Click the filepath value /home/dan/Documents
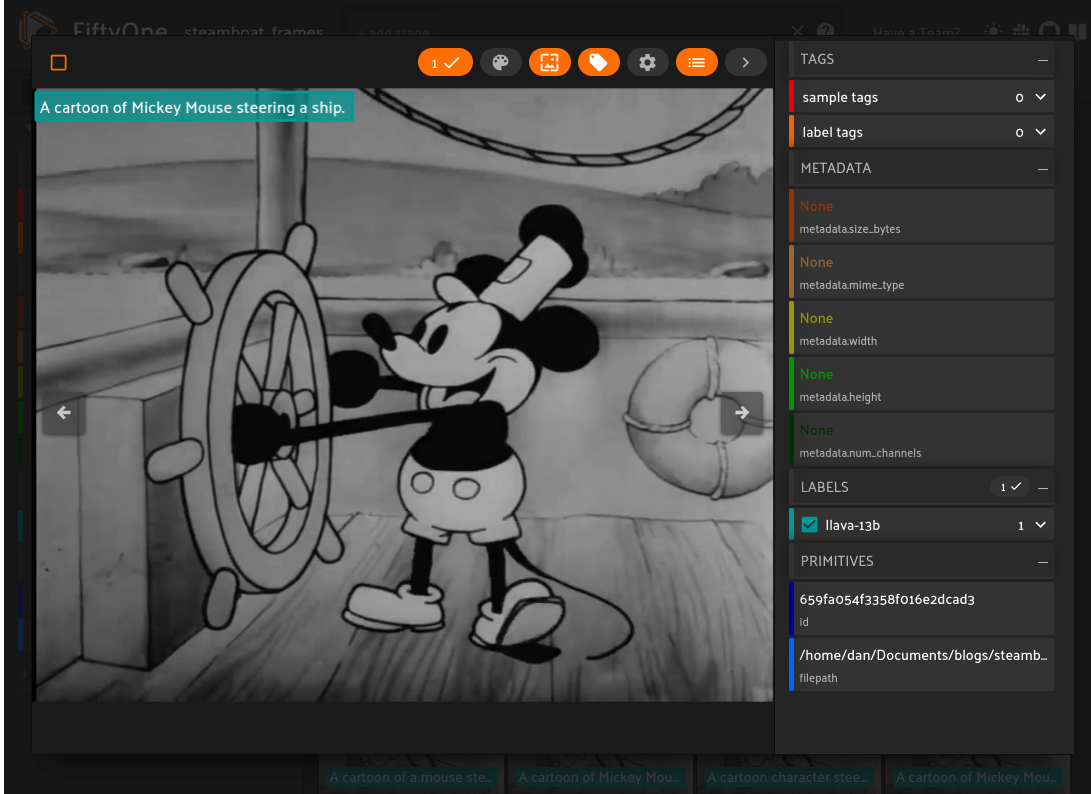 [923, 656]
